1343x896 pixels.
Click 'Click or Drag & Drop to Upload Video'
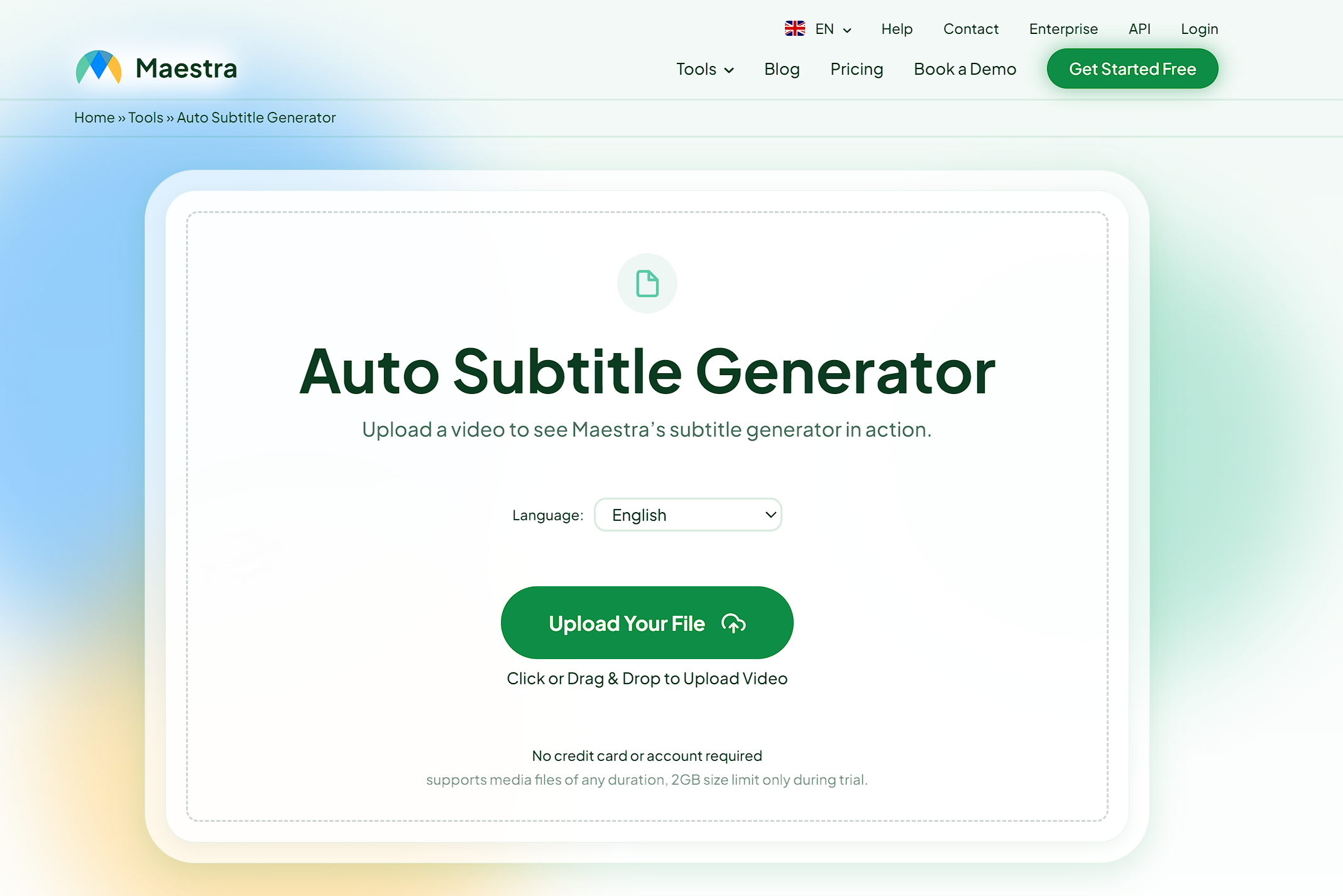pyautogui.click(x=647, y=679)
